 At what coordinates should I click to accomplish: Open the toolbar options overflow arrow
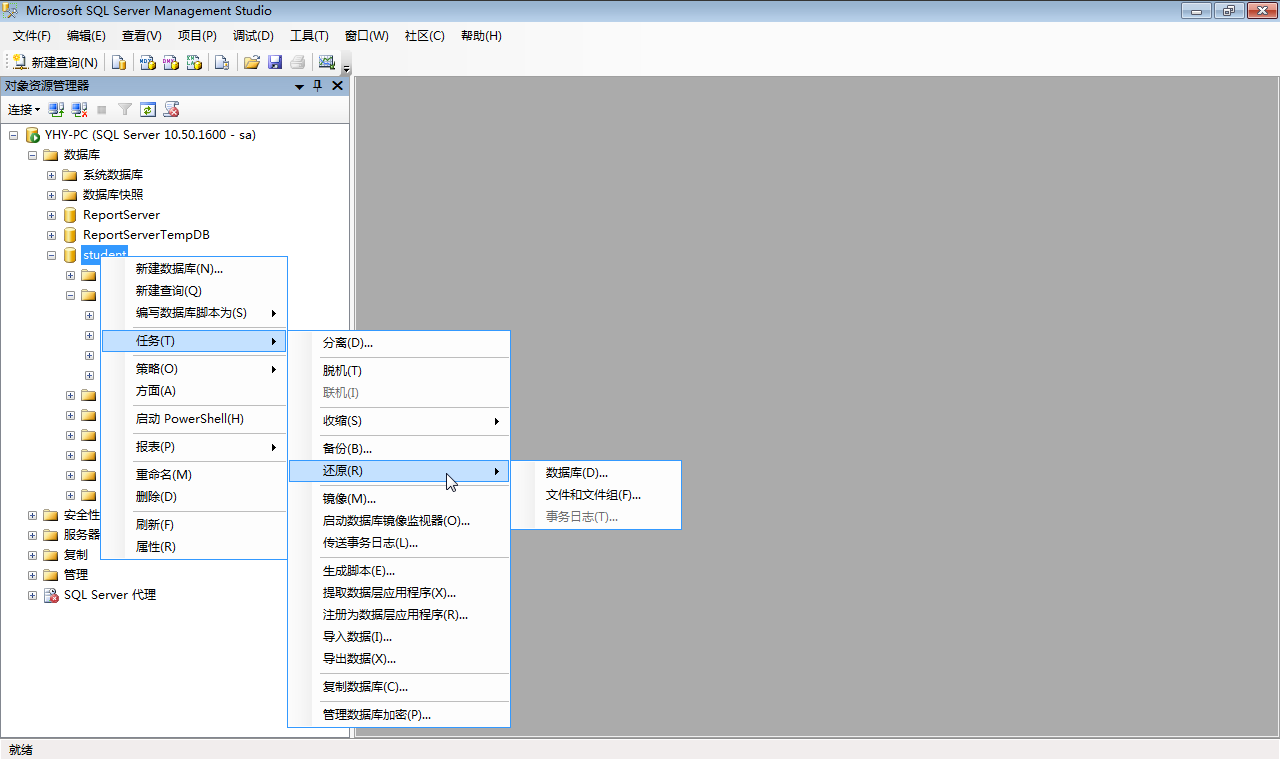click(x=346, y=68)
